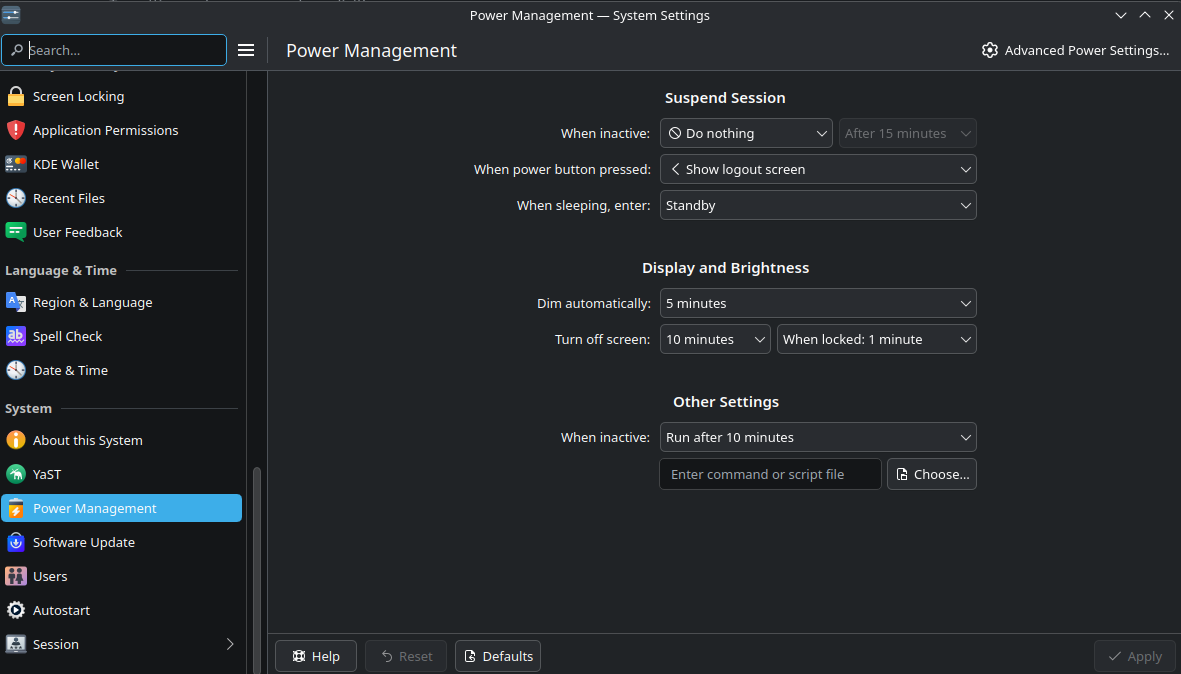Expand the 'Do nothing' inactivity dropdown
Image resolution: width=1181 pixels, height=674 pixels.
tap(746, 133)
